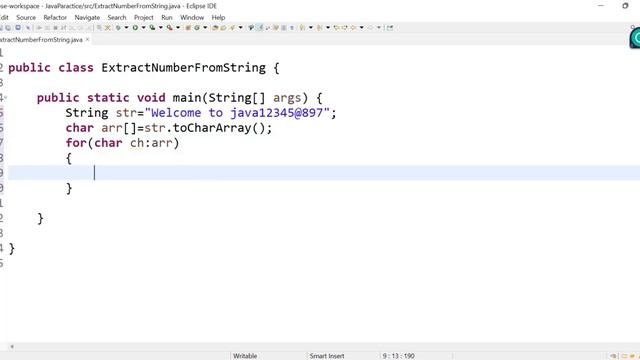Viewport: 640px width, 360px height.
Task: Collapse the main method fold marker
Action: coord(5,98)
